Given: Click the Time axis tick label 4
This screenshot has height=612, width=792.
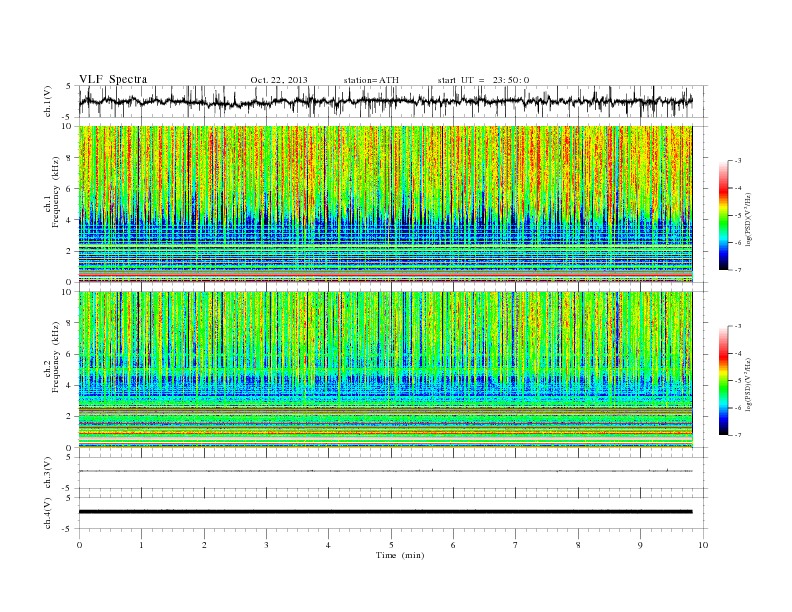Looking at the screenshot, I should pos(328,545).
